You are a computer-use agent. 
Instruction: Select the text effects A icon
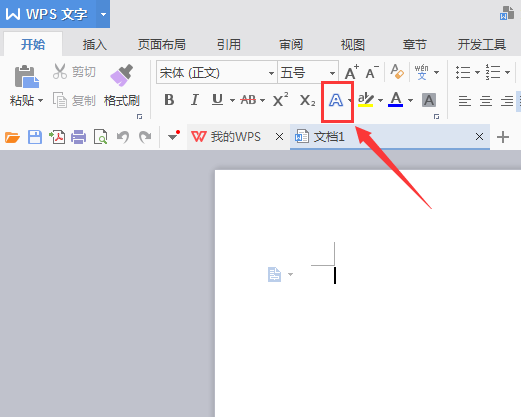[x=336, y=100]
